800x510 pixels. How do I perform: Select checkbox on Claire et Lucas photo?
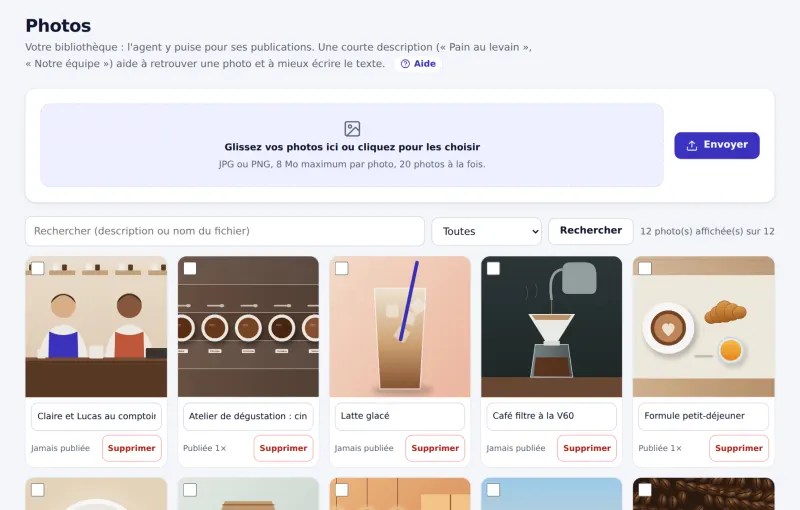[x=38, y=268]
